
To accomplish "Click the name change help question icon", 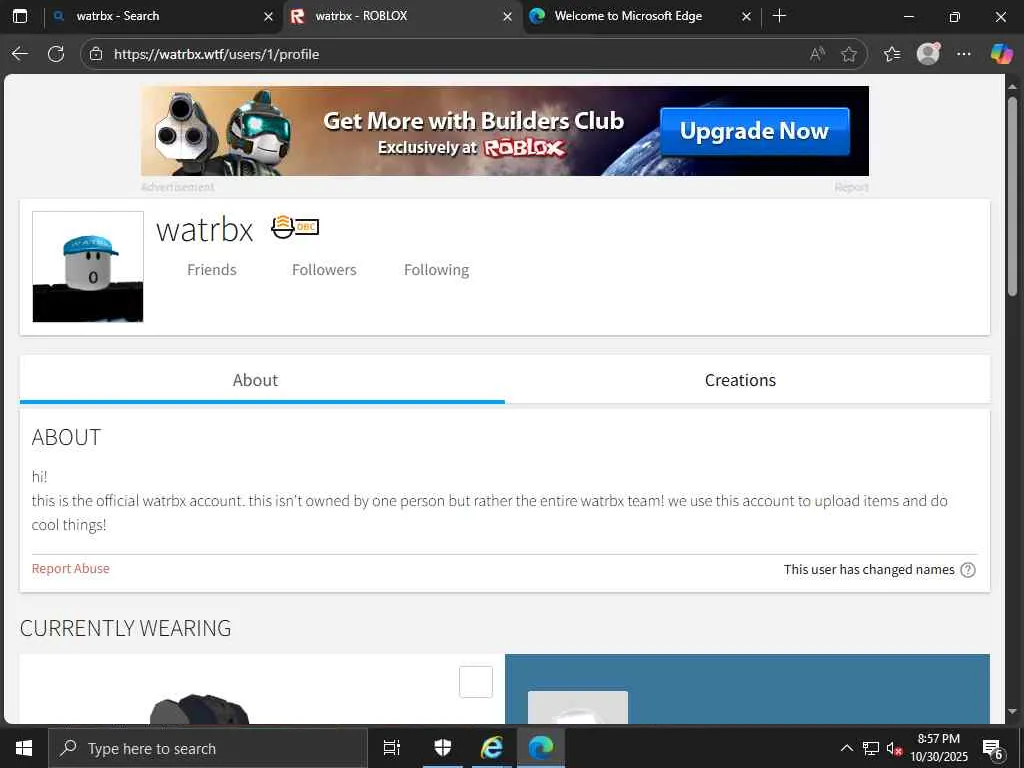I will (x=968, y=569).
